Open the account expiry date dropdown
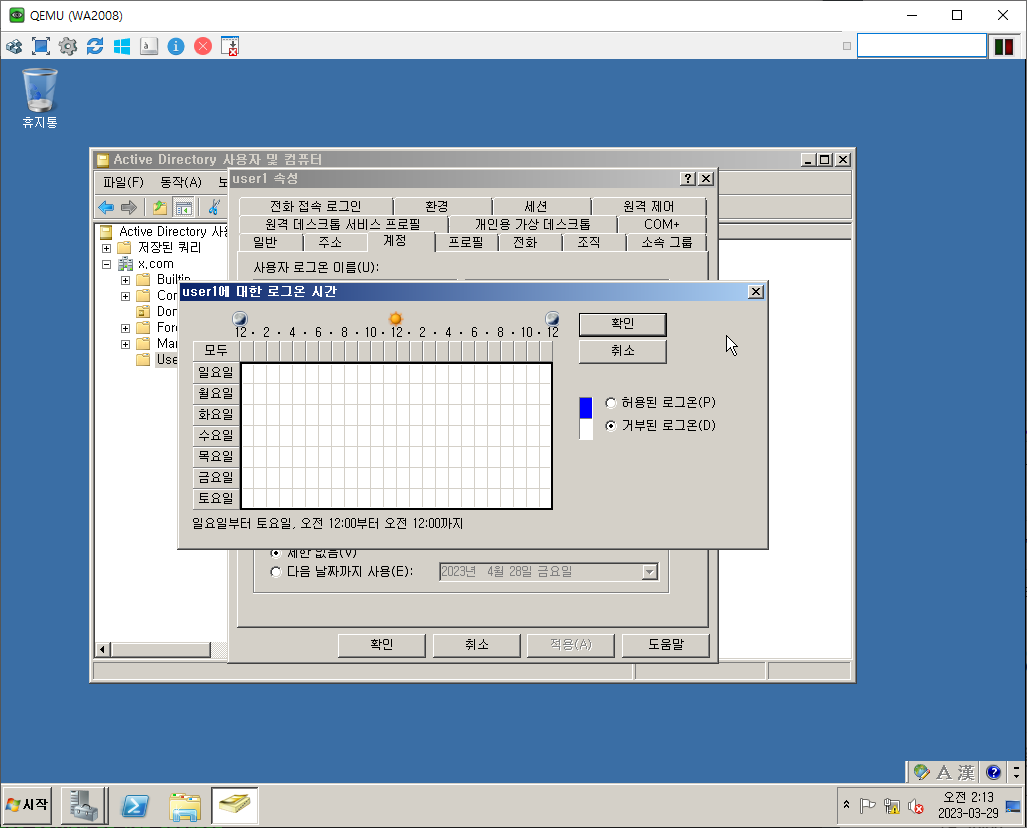 (649, 572)
